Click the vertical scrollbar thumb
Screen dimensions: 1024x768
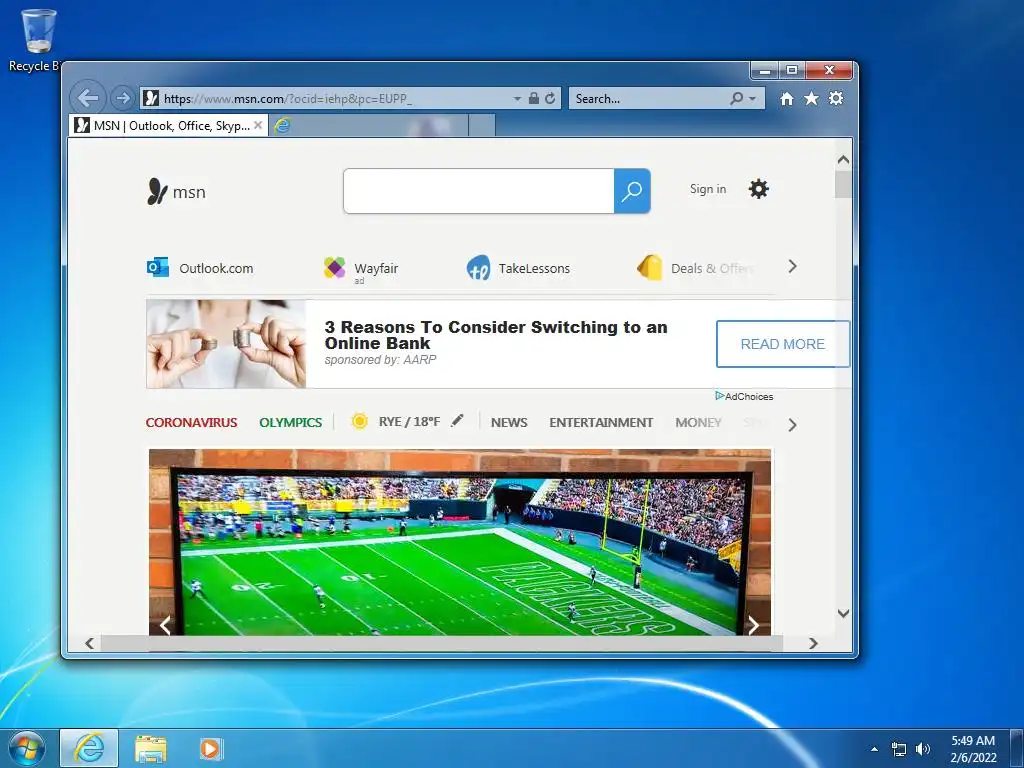[843, 184]
